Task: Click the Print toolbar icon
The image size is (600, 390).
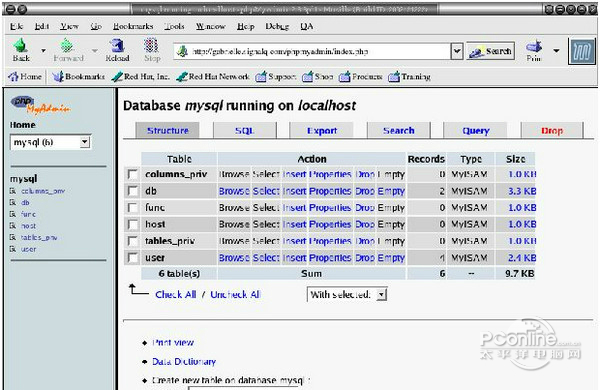Action: tap(534, 47)
